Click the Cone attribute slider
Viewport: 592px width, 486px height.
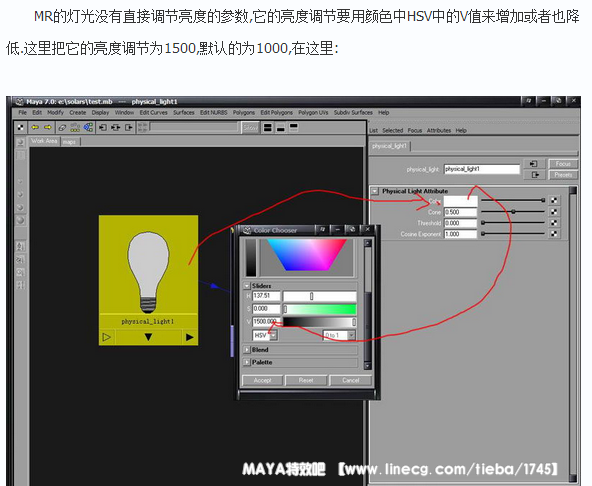[513, 212]
